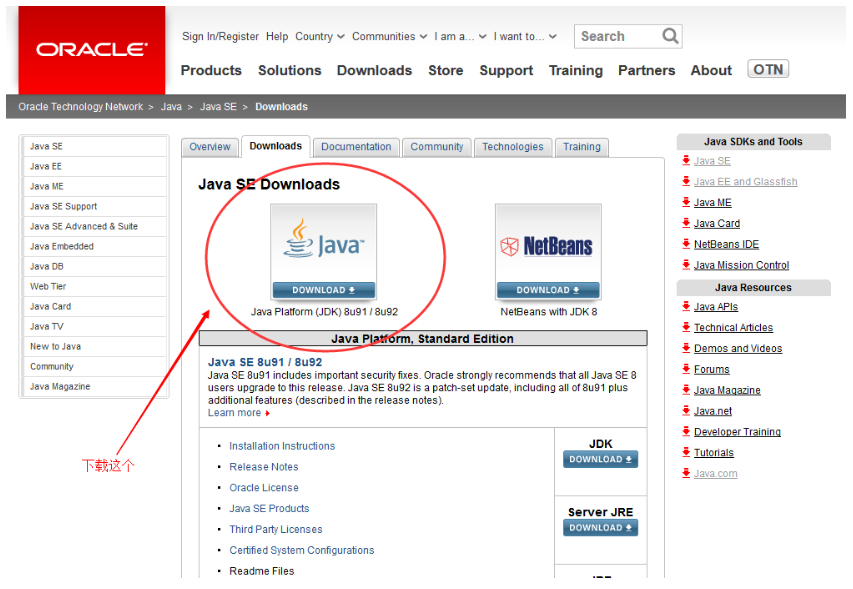The image size is (853, 589).
Task: Click Download button under Java logo
Action: pyautogui.click(x=324, y=290)
